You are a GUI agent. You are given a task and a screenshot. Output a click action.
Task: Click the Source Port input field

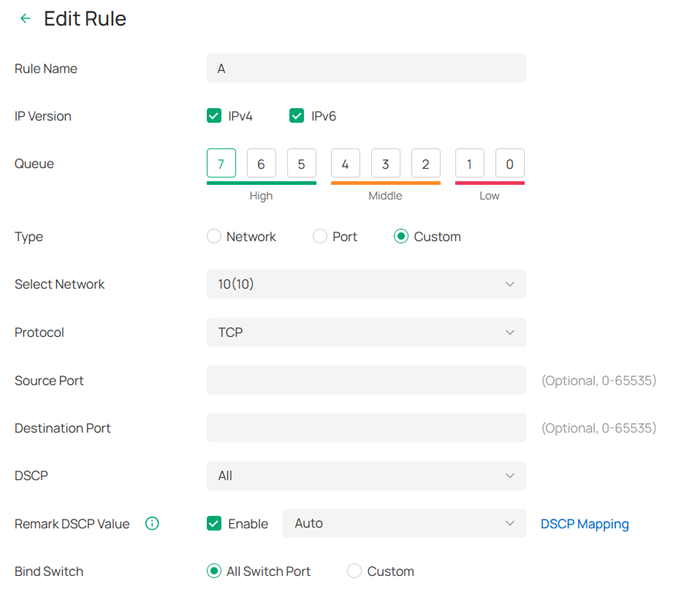coord(365,380)
